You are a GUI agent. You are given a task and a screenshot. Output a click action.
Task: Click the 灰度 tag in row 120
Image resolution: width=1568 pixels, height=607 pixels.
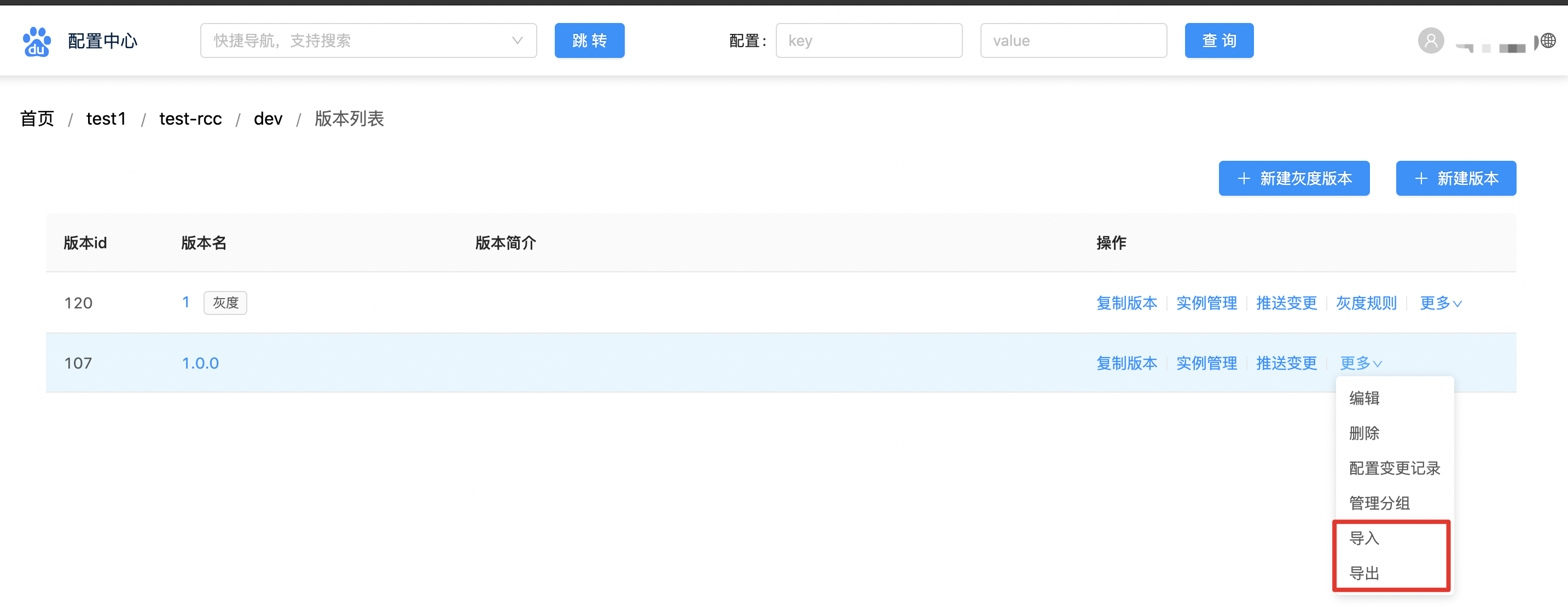tap(225, 303)
